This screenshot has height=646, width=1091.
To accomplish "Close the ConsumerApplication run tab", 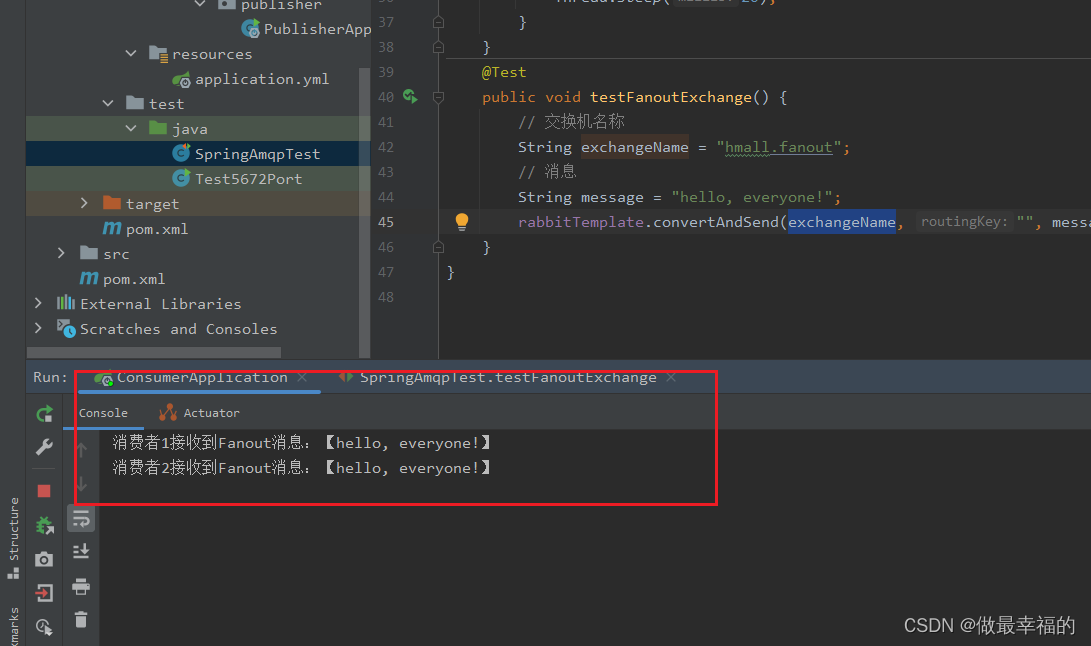I will pos(303,377).
